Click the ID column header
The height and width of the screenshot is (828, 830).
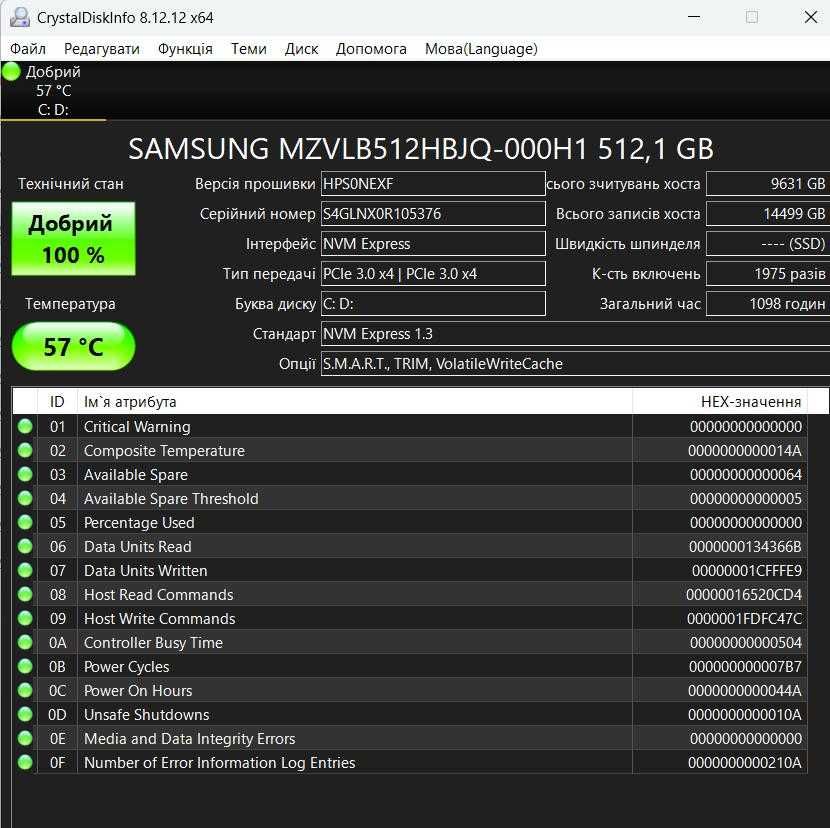pyautogui.click(x=57, y=402)
